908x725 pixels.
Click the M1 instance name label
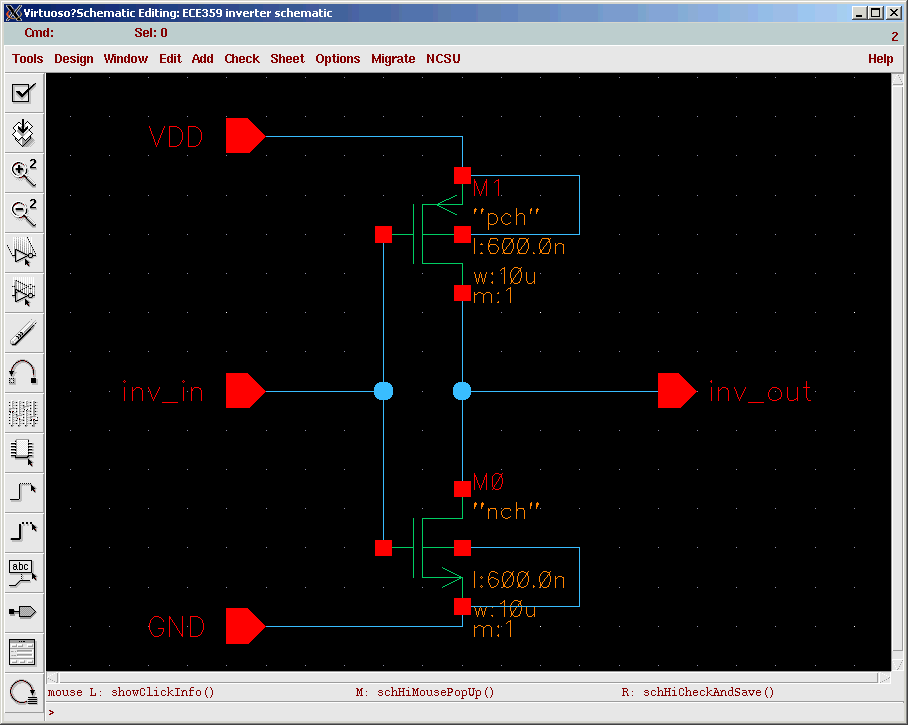tap(488, 189)
